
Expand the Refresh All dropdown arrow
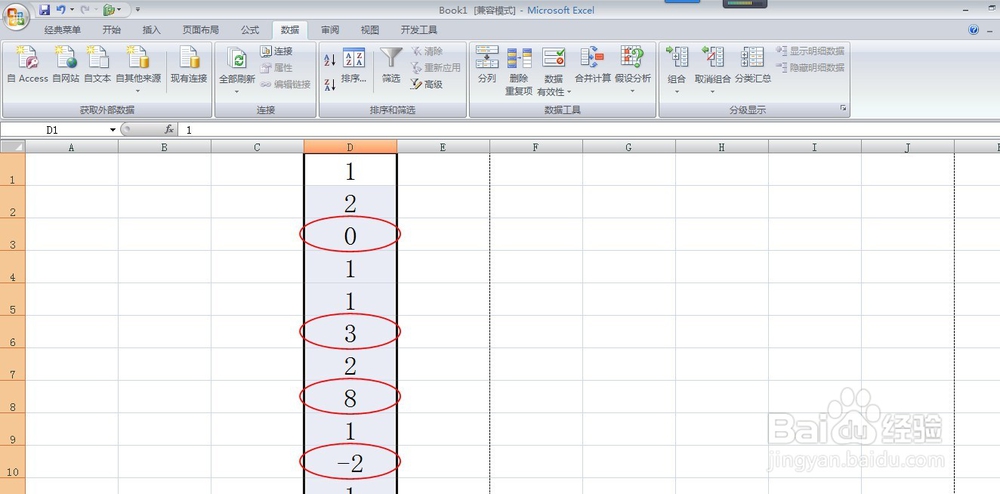[237, 92]
